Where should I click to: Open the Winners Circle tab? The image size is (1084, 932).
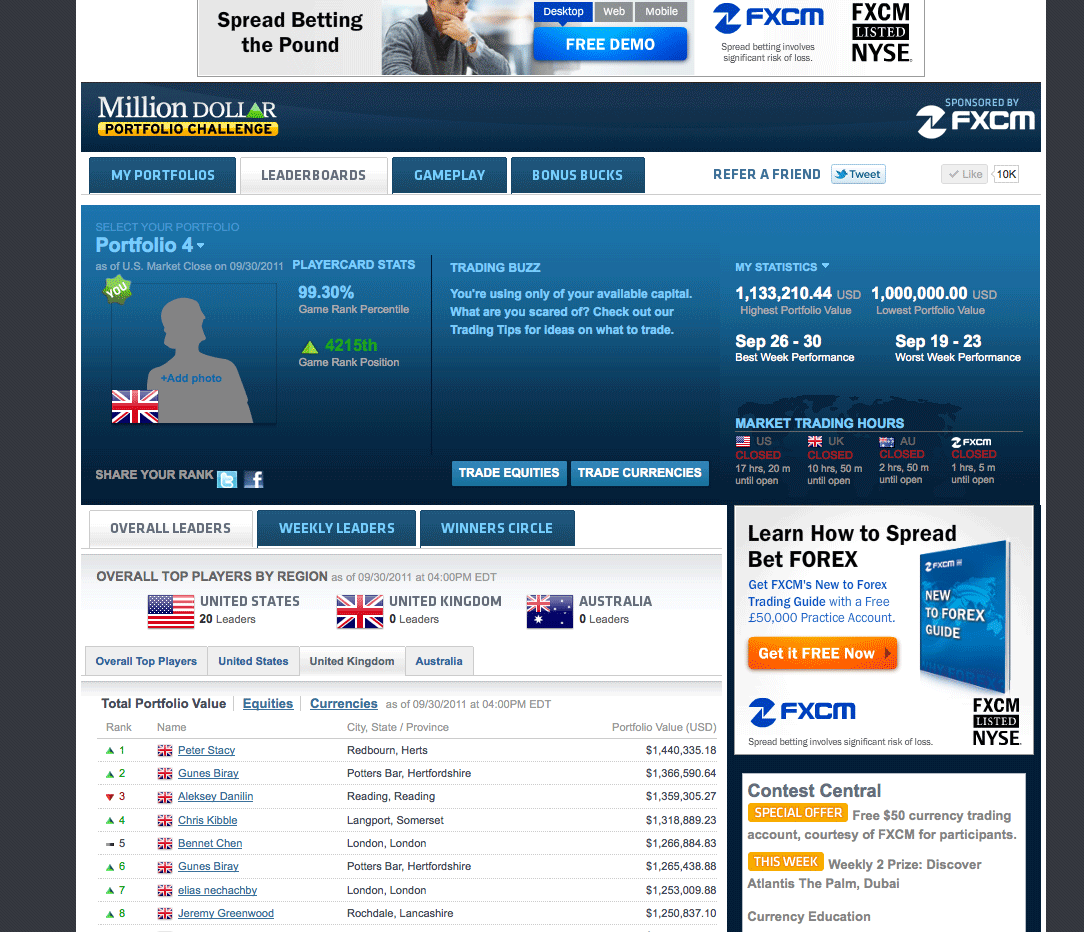tap(497, 528)
